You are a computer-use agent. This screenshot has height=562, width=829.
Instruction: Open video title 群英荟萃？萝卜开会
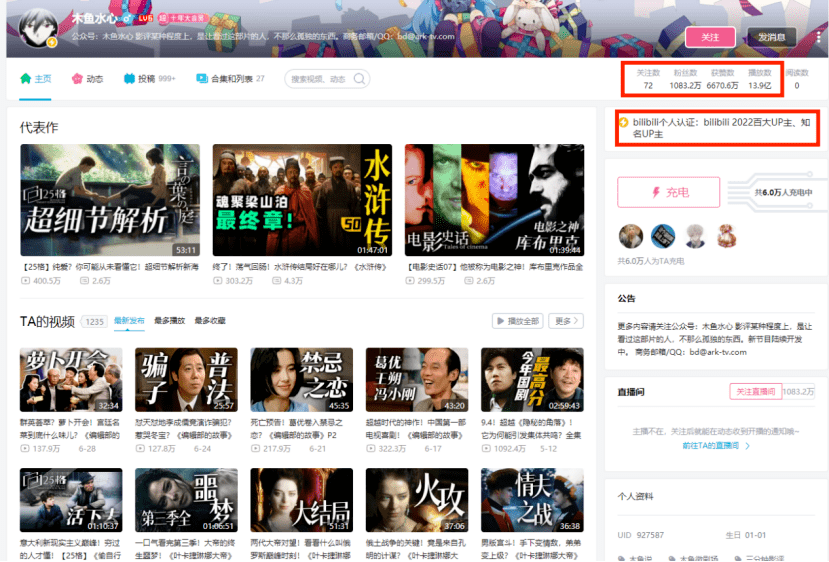click(70, 428)
